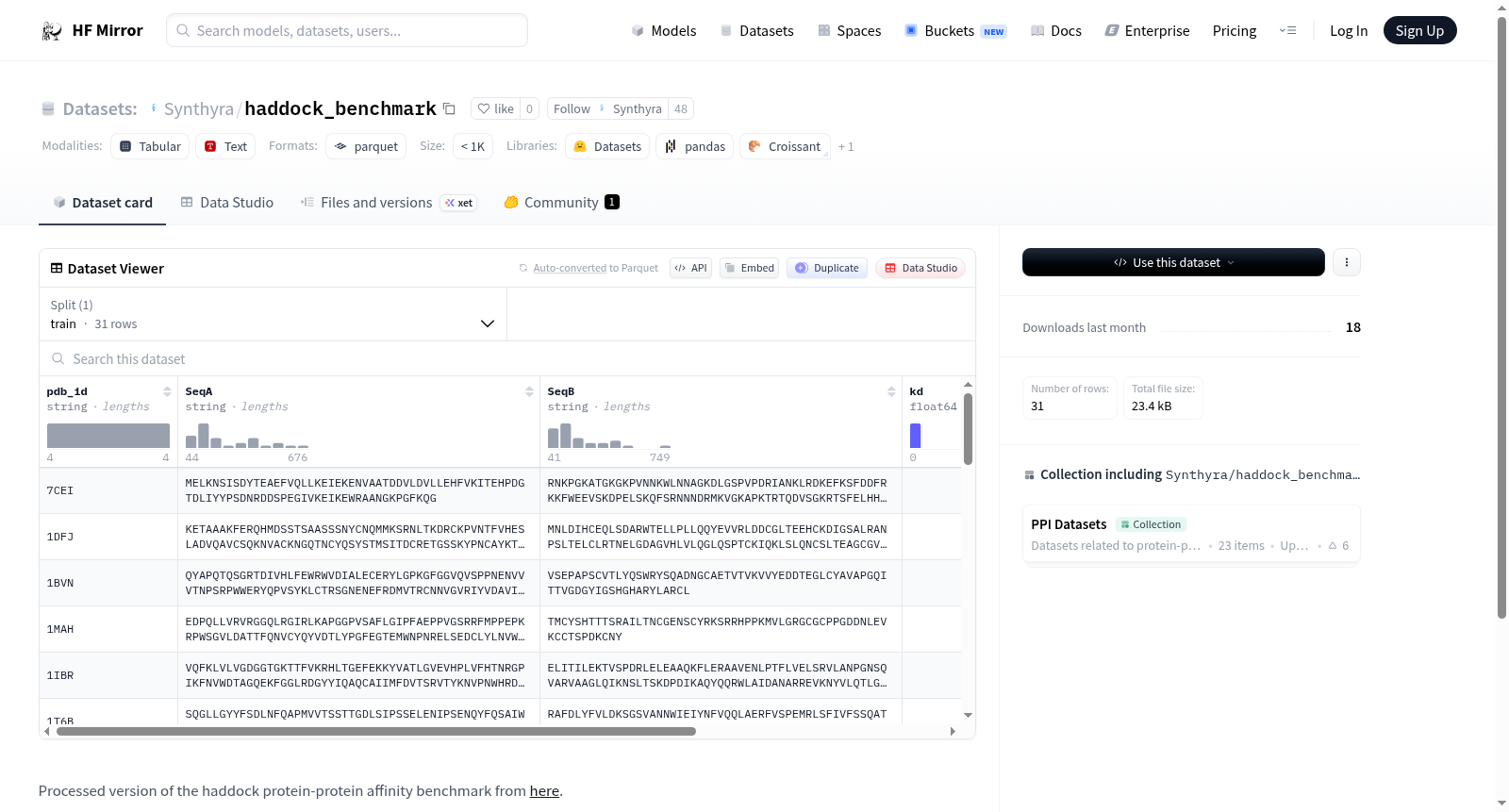The height and width of the screenshot is (812, 1509).
Task: Open Buckets section marked NEW
Action: pyautogui.click(x=955, y=31)
